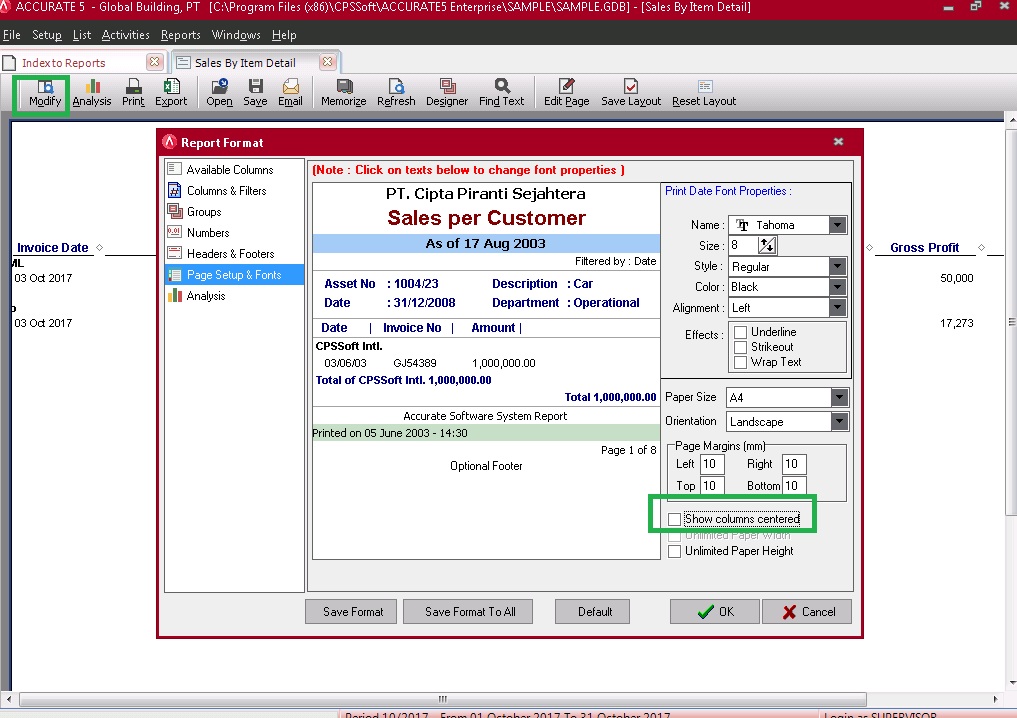
Task: Toggle the Underline effect checkbox
Action: click(x=741, y=332)
